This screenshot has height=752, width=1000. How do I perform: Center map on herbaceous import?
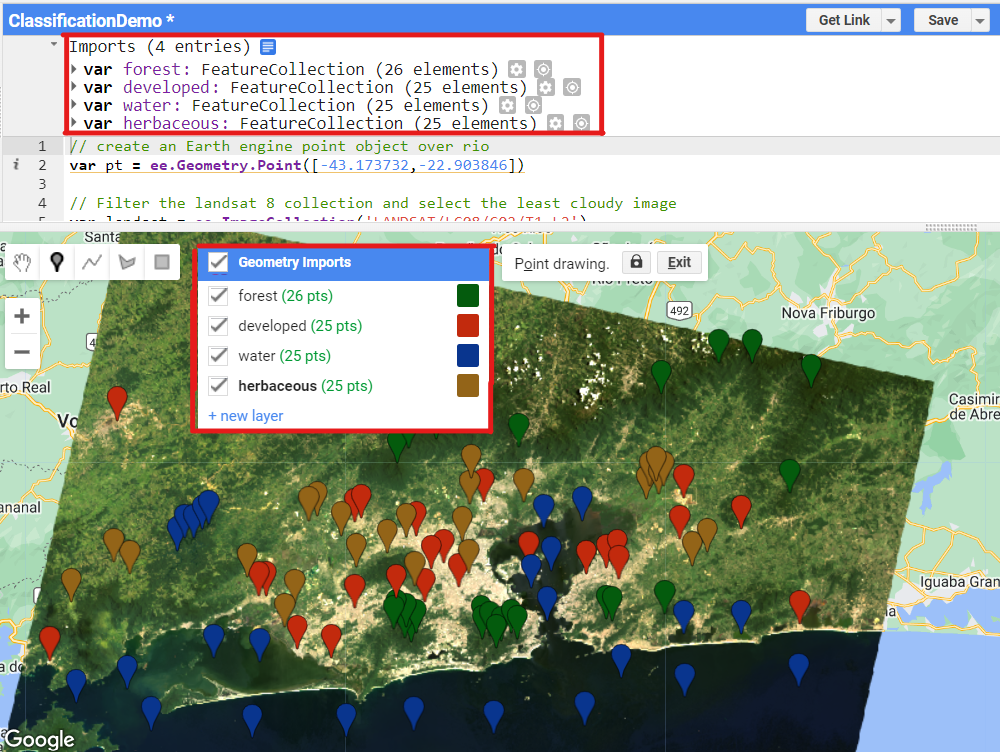pos(581,123)
